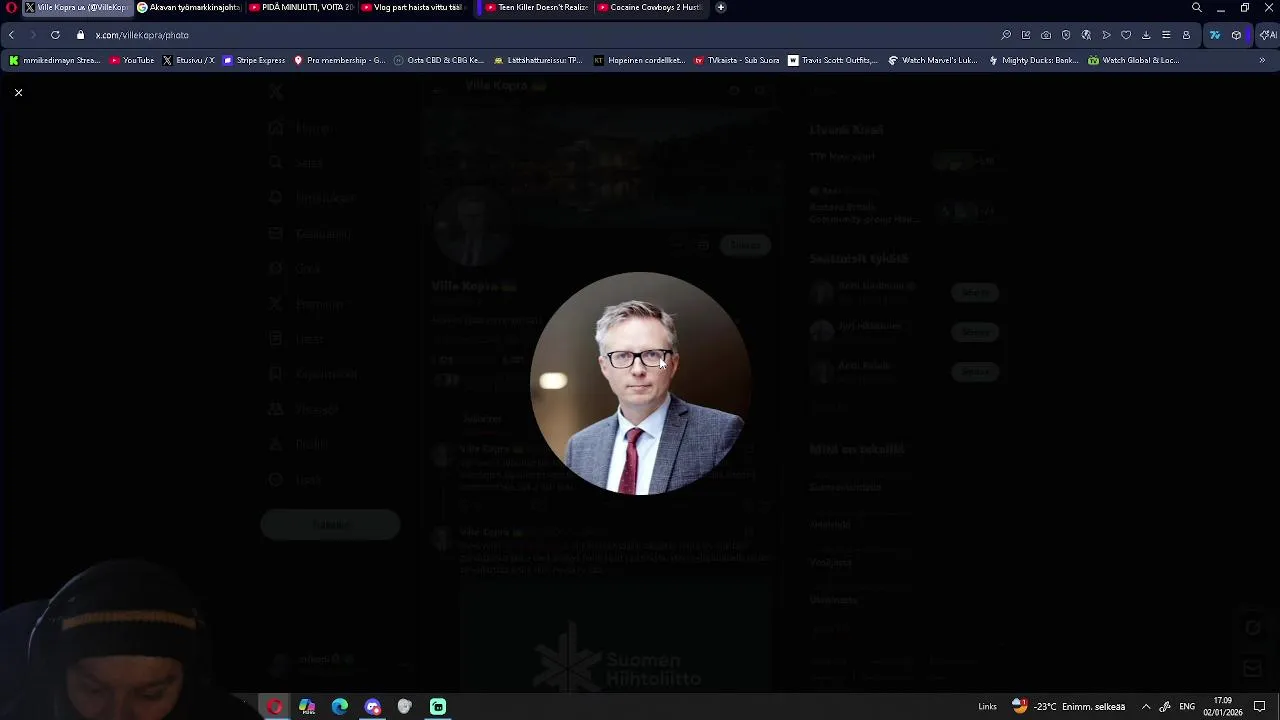Open the Travis Scott Outfits bookmark

[833, 60]
